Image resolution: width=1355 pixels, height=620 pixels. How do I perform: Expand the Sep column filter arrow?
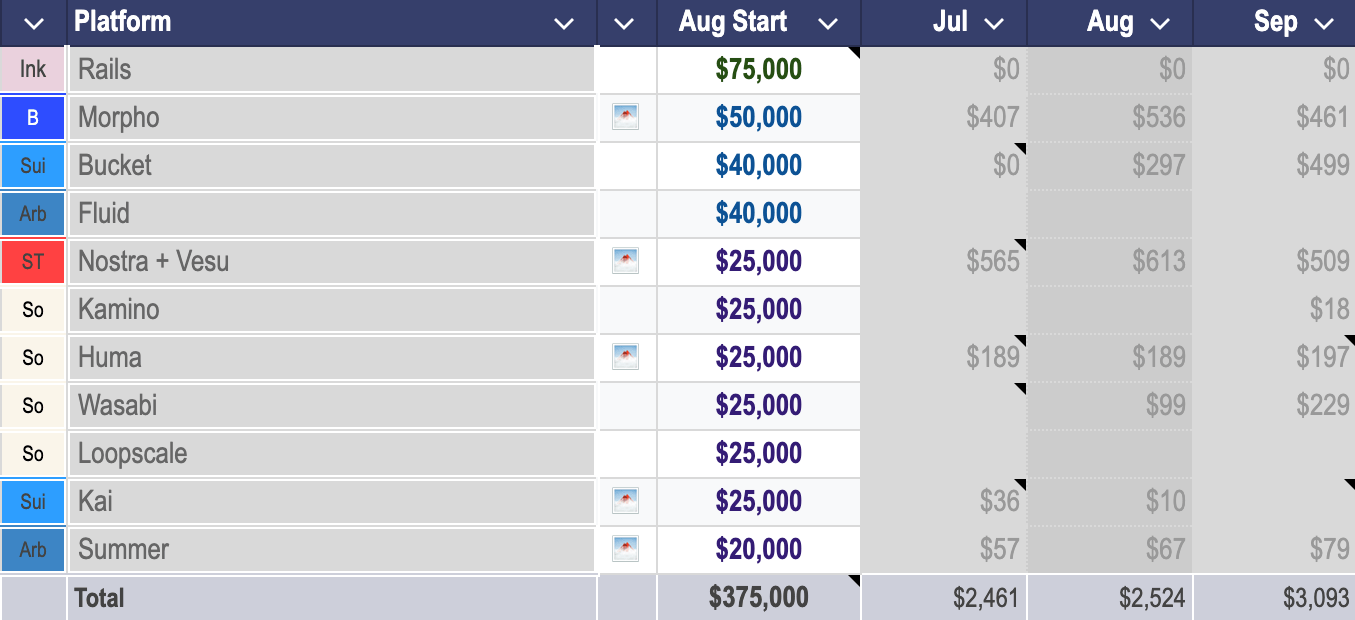1325,23
